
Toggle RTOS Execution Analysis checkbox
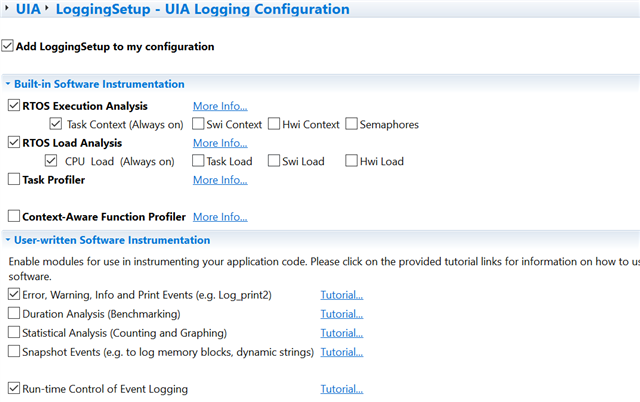point(13,106)
